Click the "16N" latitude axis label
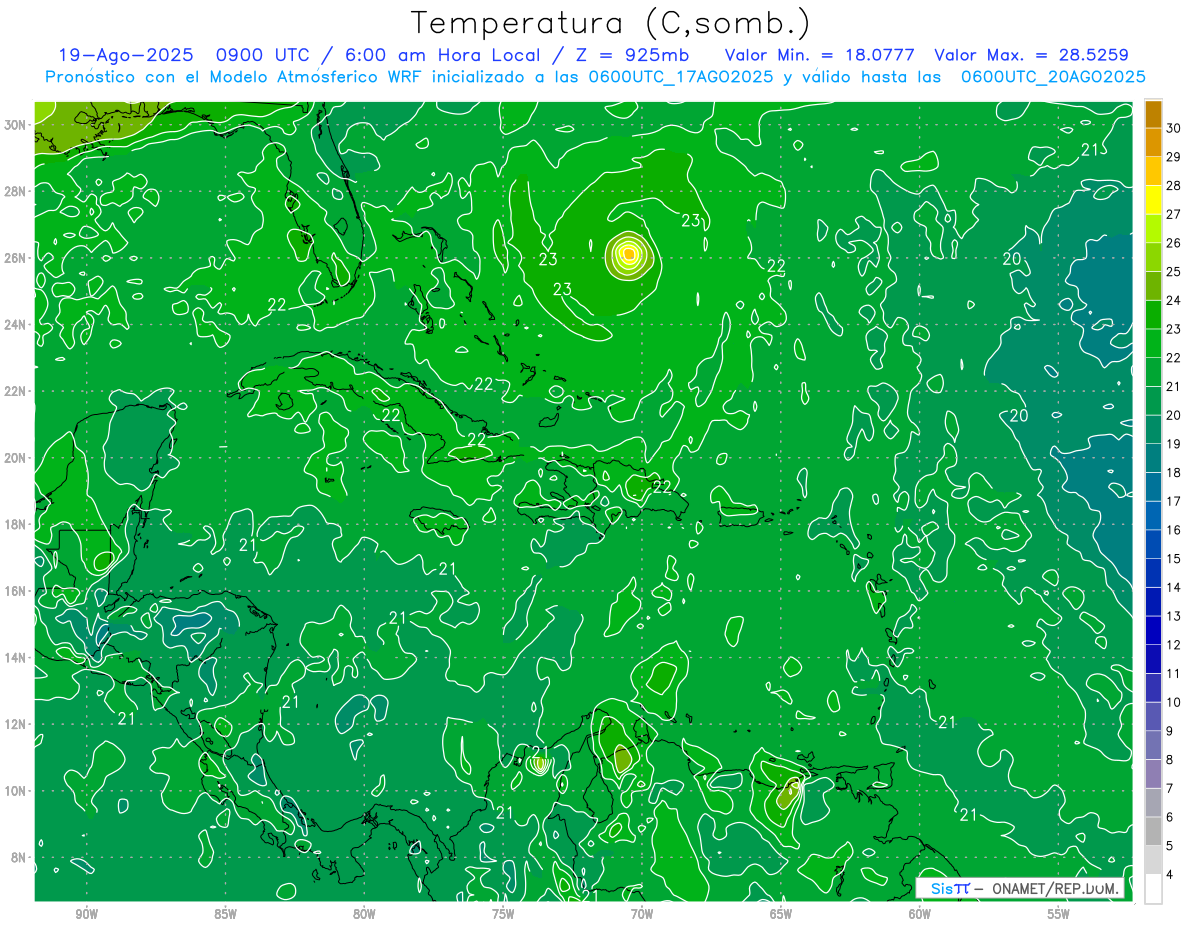The height and width of the screenshot is (927, 1200). pos(15,591)
